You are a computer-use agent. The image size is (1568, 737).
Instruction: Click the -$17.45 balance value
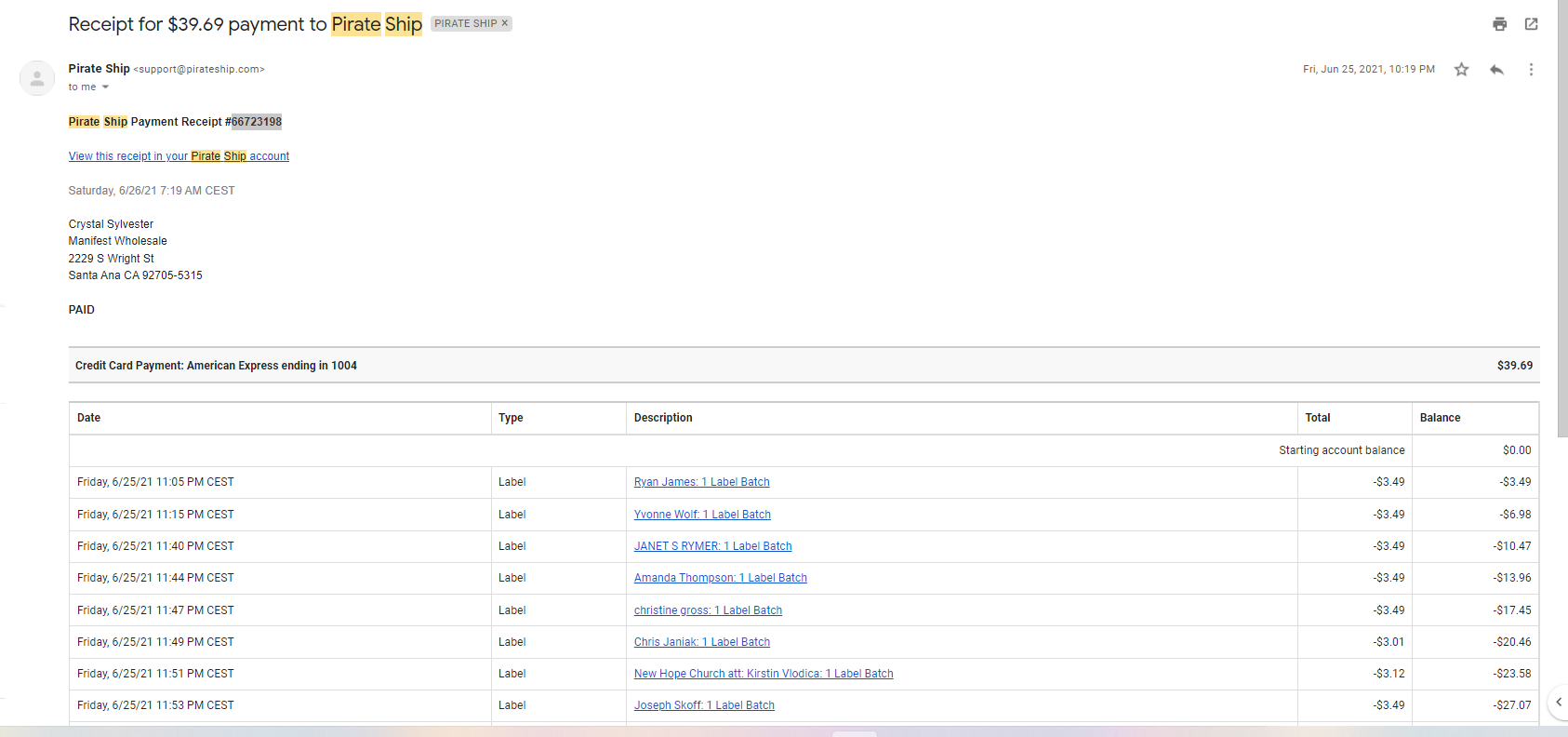pos(1512,610)
